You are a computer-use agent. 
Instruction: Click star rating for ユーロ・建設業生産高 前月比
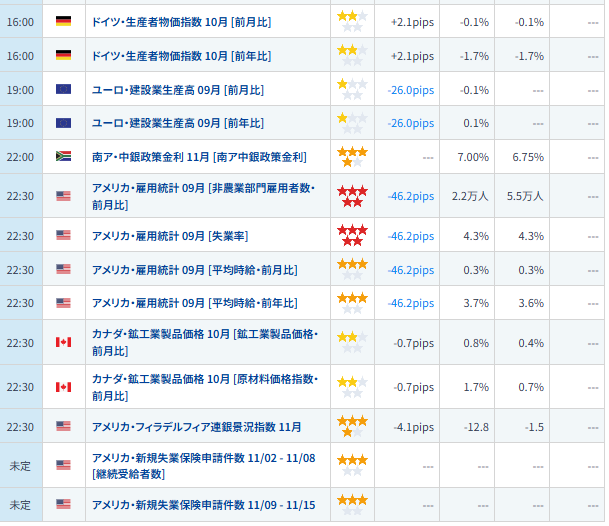(352, 89)
